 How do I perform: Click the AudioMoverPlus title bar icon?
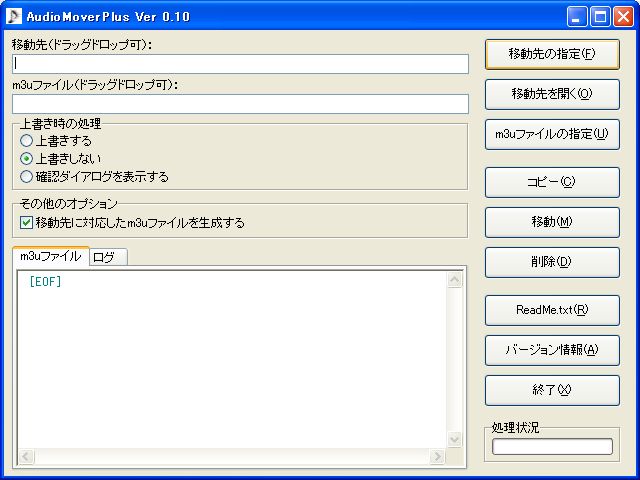click(x=15, y=16)
